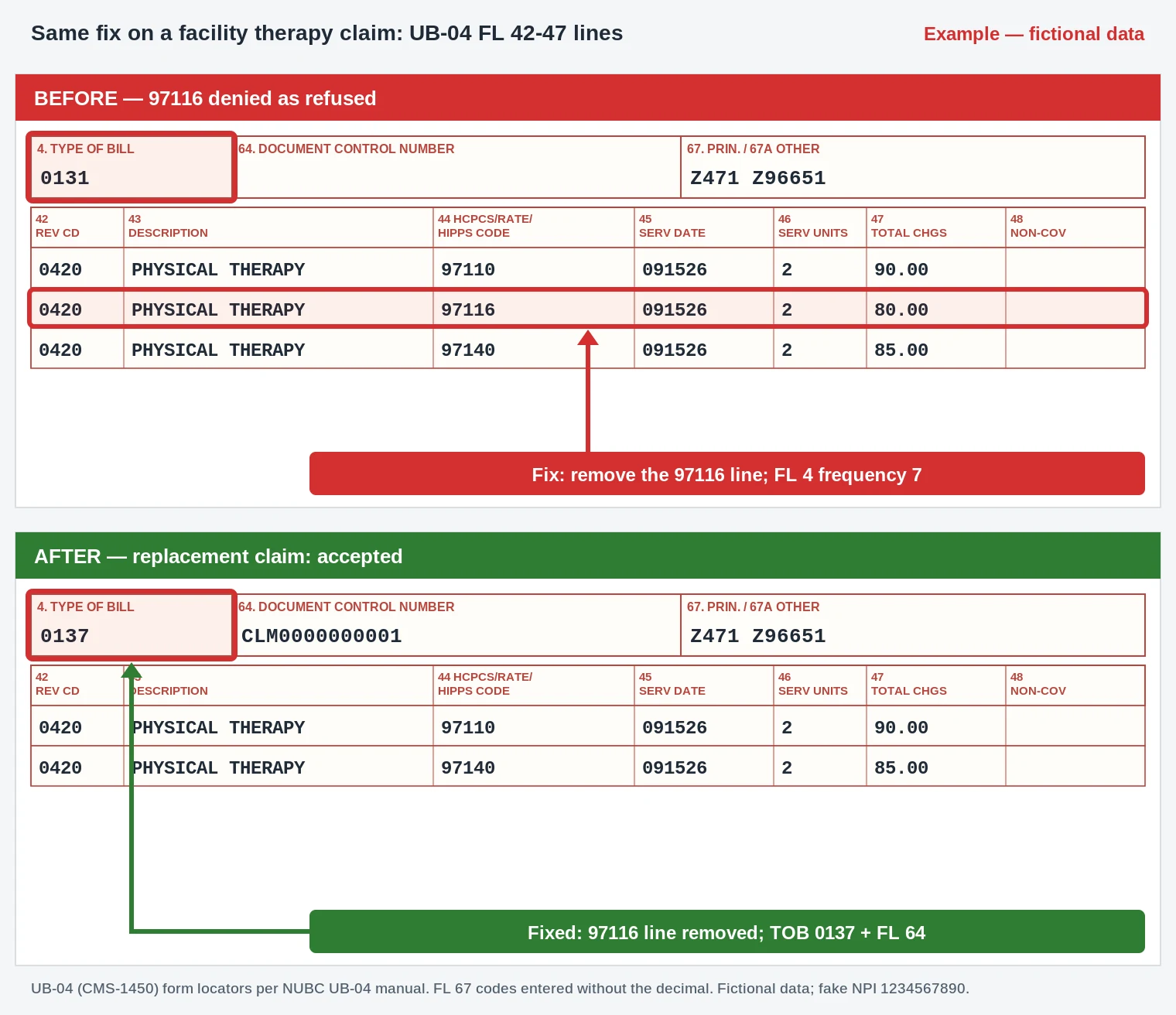This screenshot has width=1176, height=1015.
Task: Select the "Example — fictional data" label
Action: click(1034, 34)
